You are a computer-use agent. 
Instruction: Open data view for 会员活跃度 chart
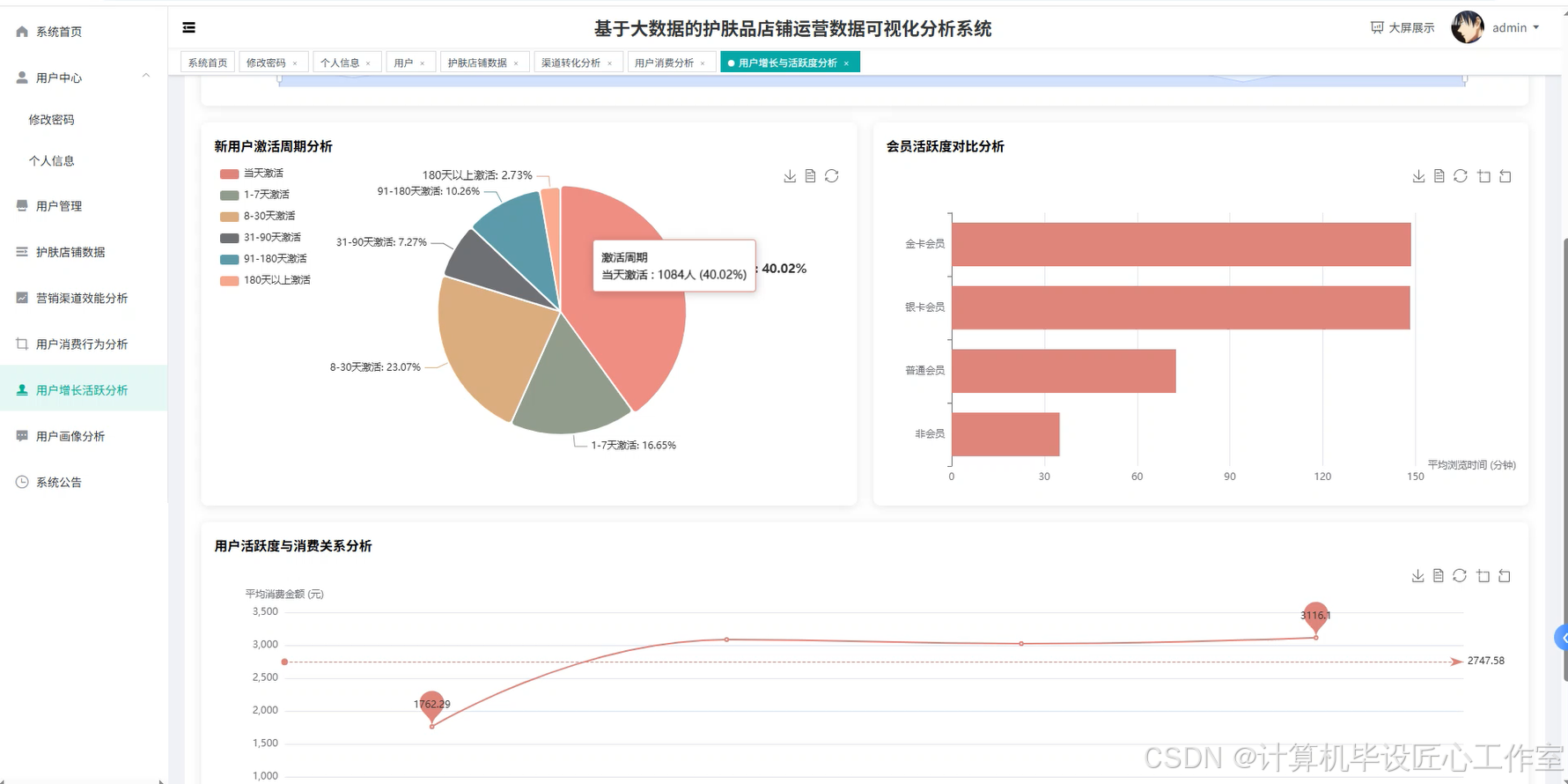point(1439,176)
